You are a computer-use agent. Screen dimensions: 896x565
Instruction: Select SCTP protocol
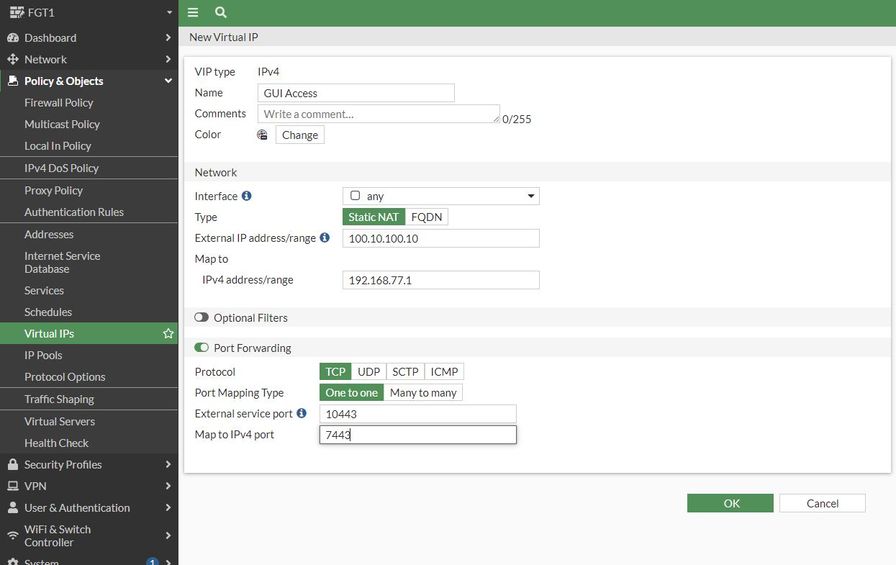tap(405, 372)
